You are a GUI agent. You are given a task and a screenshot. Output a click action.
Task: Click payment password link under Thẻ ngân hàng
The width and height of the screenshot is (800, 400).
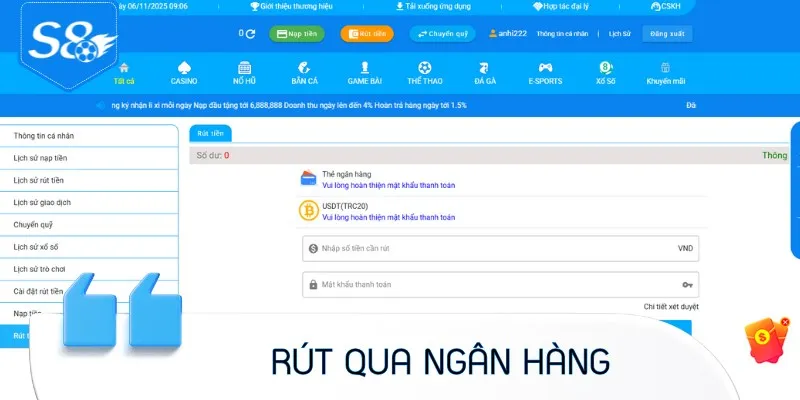(x=388, y=186)
